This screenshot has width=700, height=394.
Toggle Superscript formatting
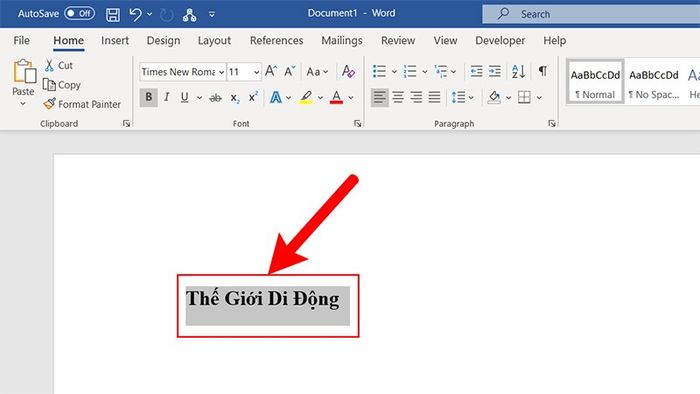pos(253,97)
